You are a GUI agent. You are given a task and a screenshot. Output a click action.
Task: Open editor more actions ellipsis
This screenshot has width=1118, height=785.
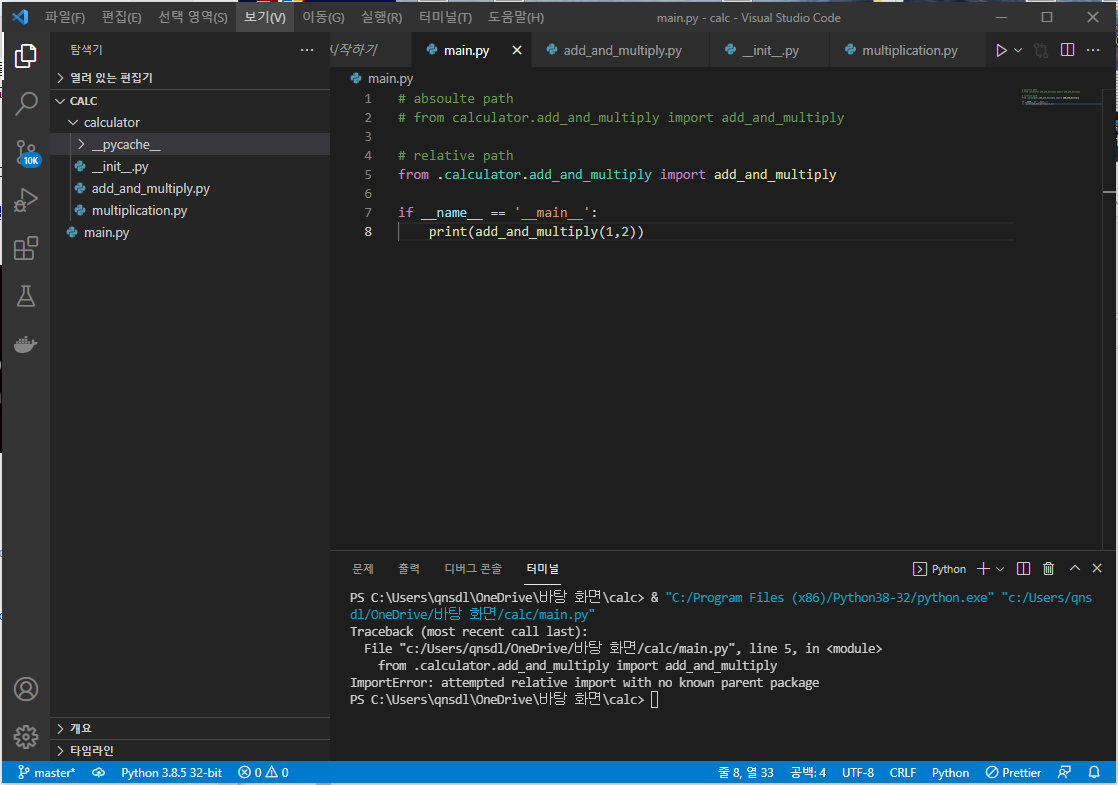point(1093,50)
